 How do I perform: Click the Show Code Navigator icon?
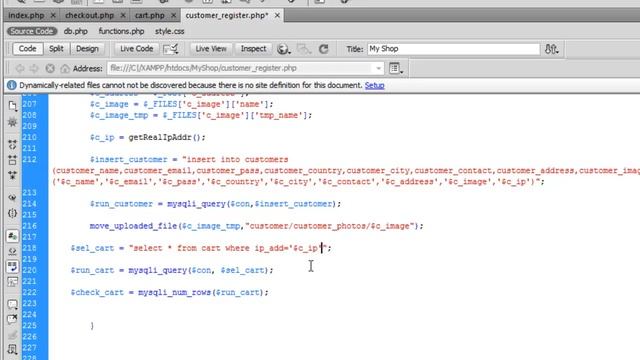[12, 122]
